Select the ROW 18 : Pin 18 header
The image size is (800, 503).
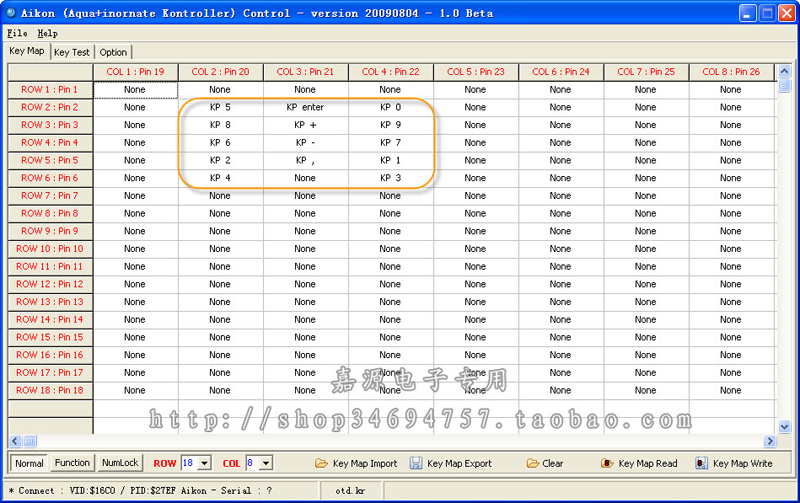[49, 390]
